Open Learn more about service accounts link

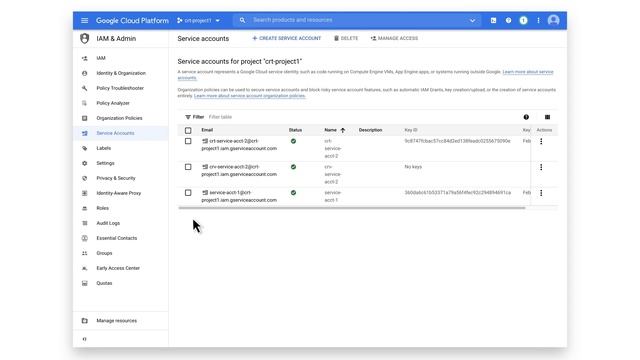coord(528,72)
